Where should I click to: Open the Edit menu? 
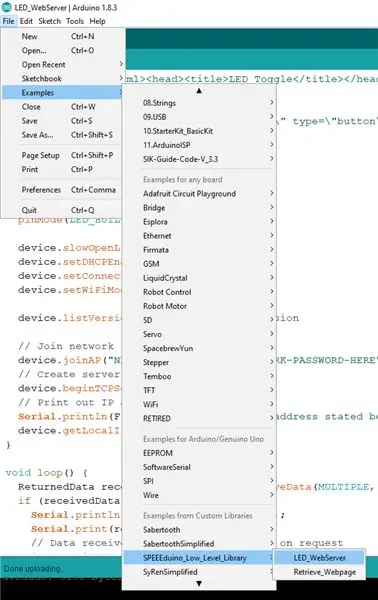pyautogui.click(x=26, y=21)
